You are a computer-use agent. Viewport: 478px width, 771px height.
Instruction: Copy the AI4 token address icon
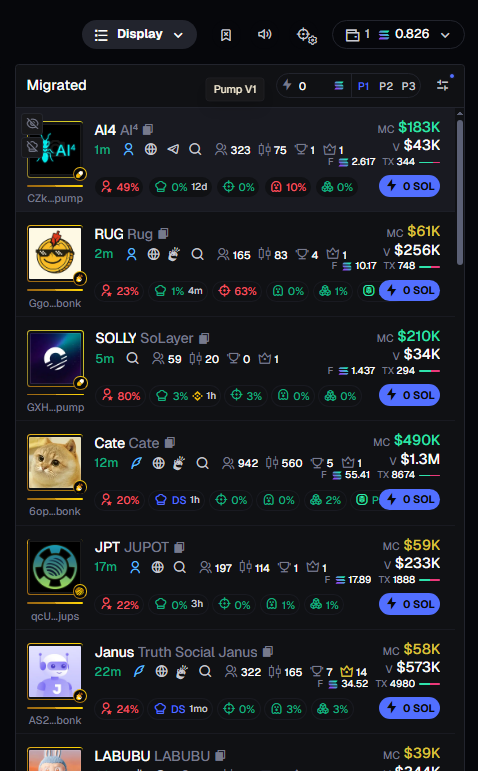point(148,129)
